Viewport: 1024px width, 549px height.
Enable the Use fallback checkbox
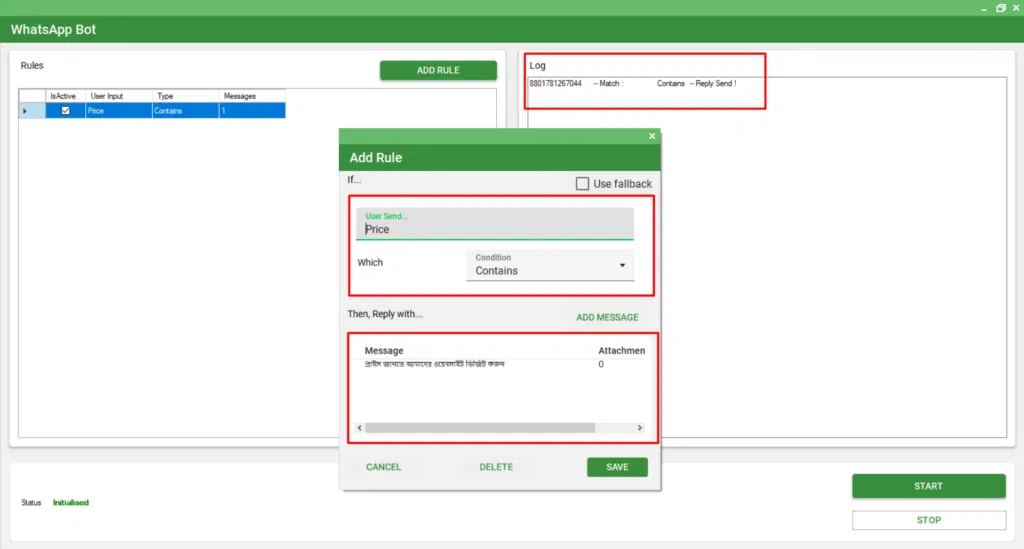(x=582, y=183)
